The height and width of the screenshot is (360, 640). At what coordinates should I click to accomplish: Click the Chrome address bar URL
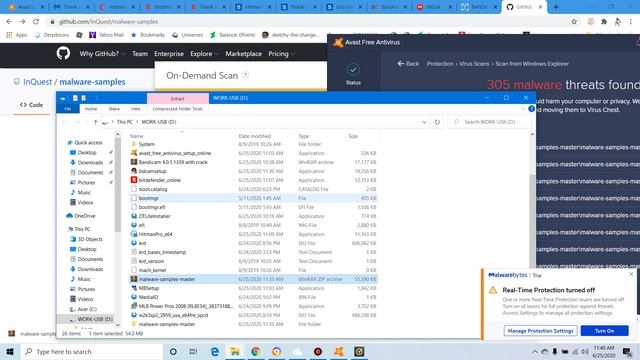[x=109, y=22]
